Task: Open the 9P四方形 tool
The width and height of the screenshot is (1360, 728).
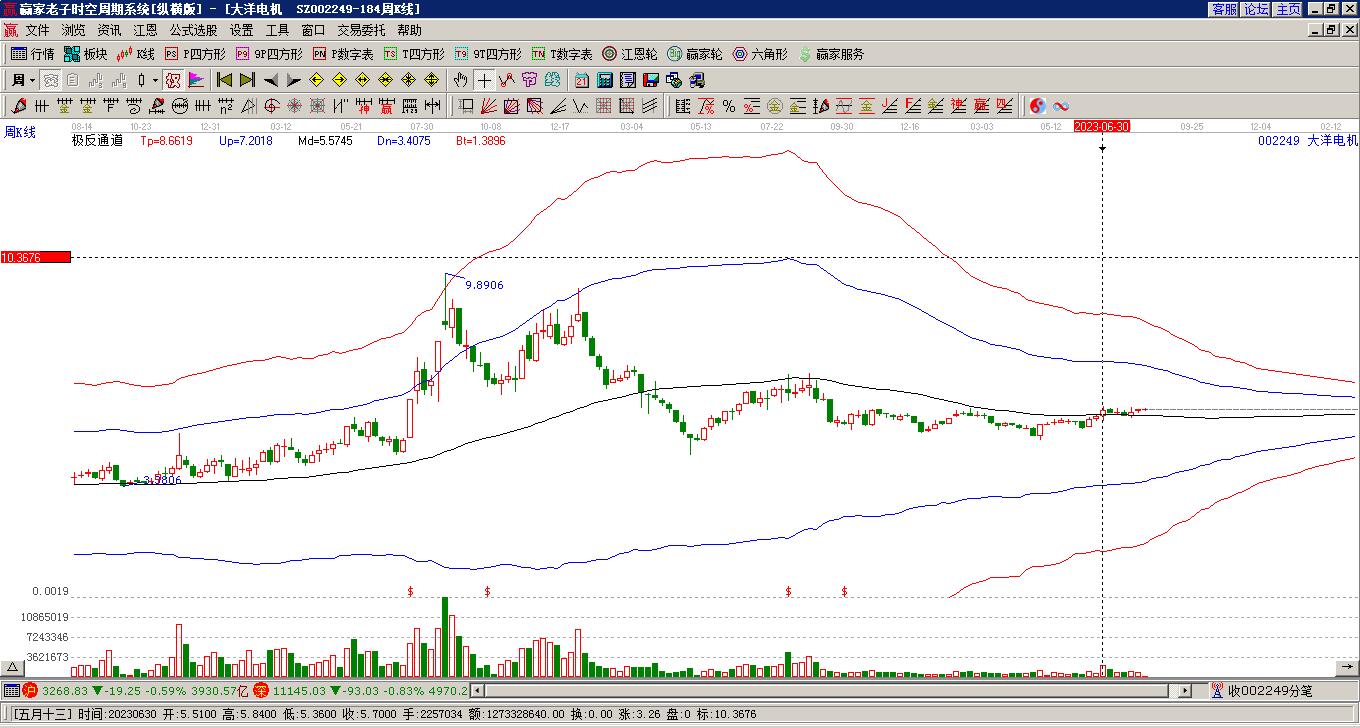Action: tap(269, 54)
